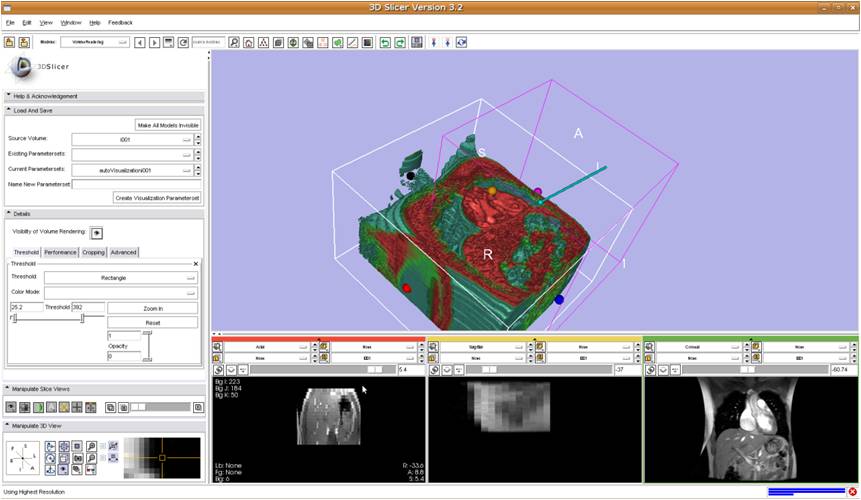Click the zoom-in magnifier in Manipulate 3D View
Image resolution: width=861 pixels, height=500 pixels.
(x=91, y=446)
